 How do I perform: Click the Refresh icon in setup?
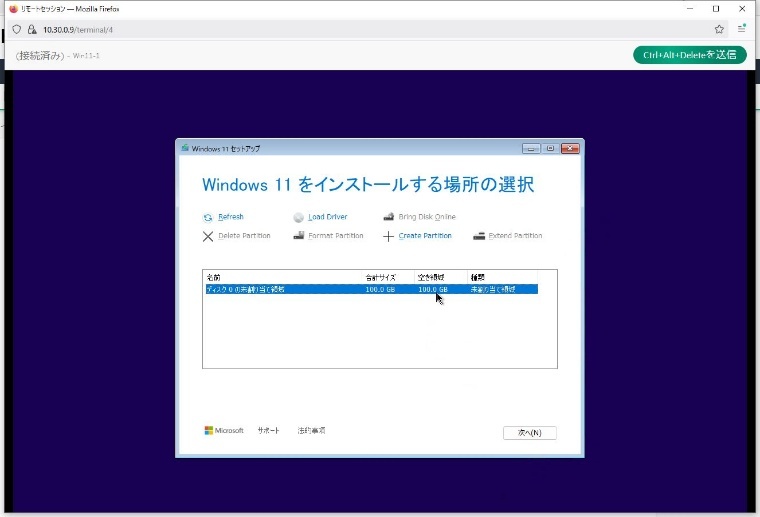[208, 217]
